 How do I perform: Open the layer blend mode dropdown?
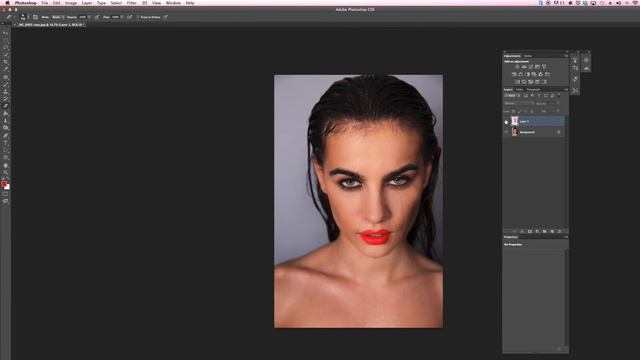tap(519, 104)
